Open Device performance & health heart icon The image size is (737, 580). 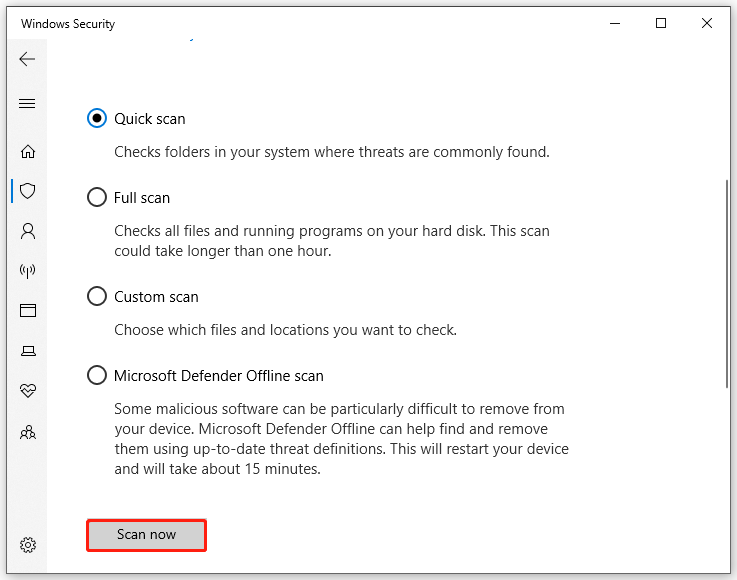28,391
